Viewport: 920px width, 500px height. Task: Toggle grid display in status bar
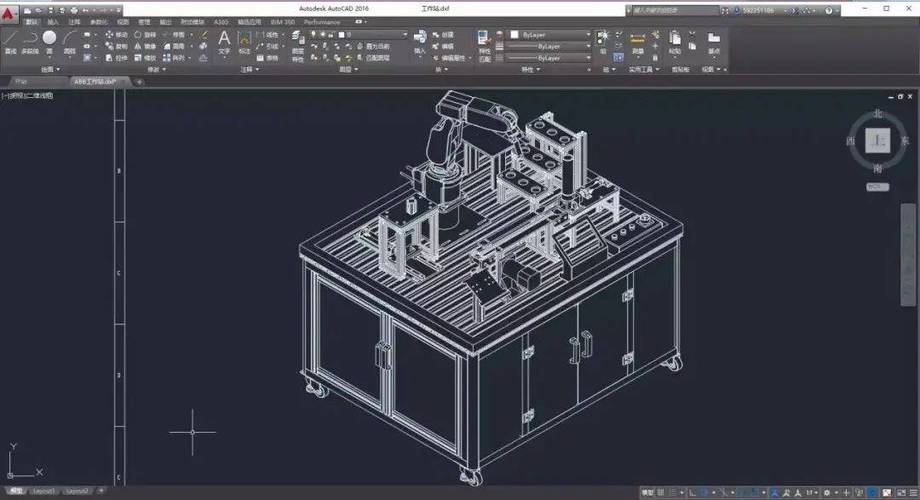[661, 492]
